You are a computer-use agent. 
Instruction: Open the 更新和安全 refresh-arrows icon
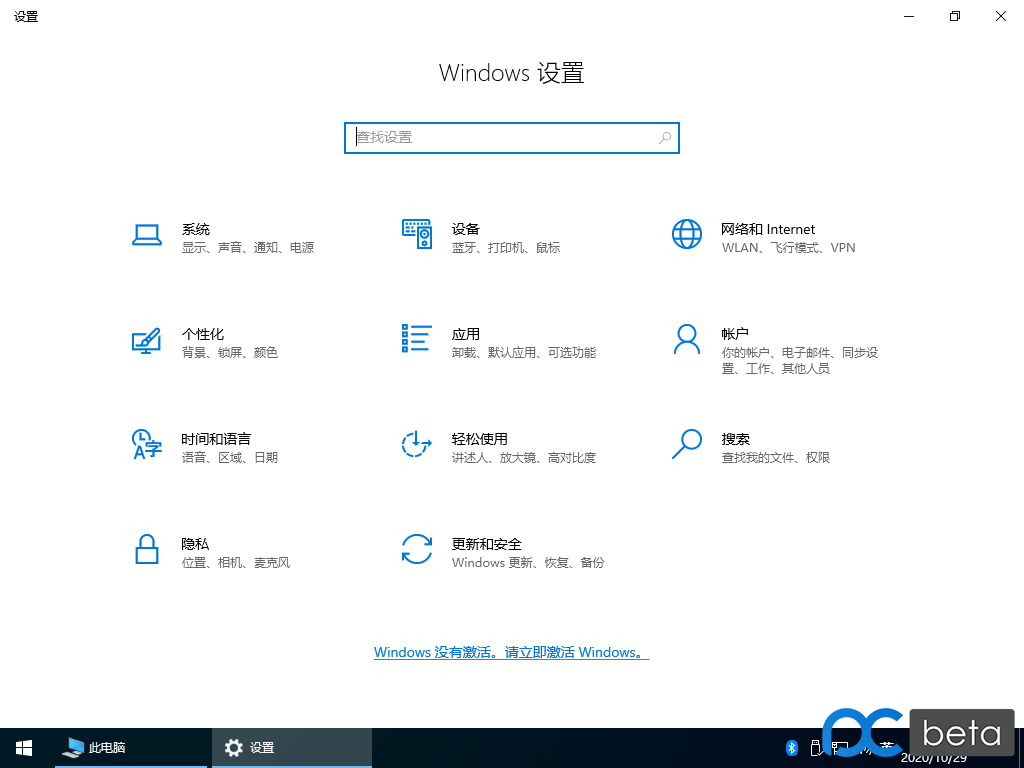(x=417, y=549)
